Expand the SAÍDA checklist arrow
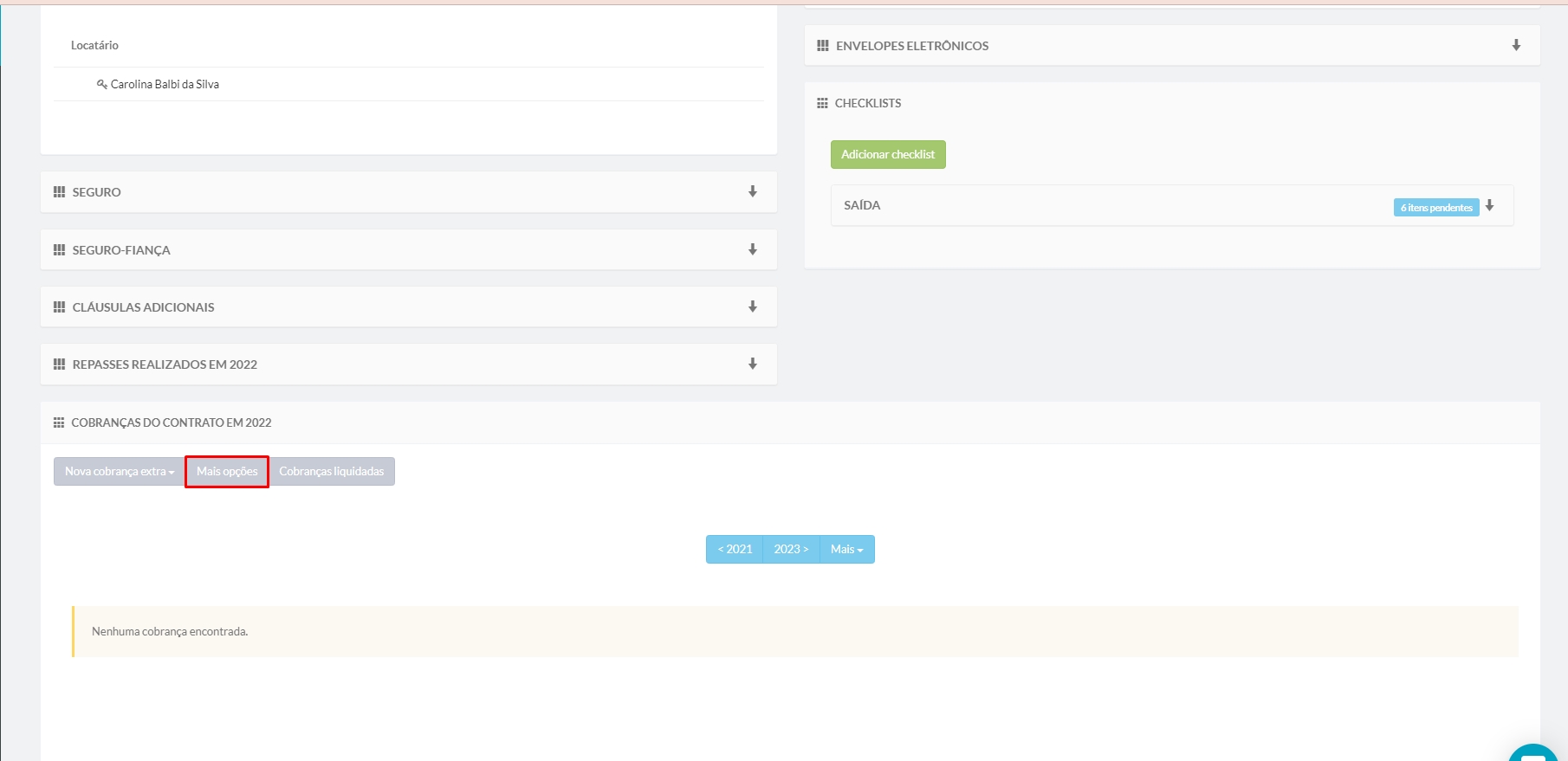The image size is (1568, 761). (x=1489, y=206)
